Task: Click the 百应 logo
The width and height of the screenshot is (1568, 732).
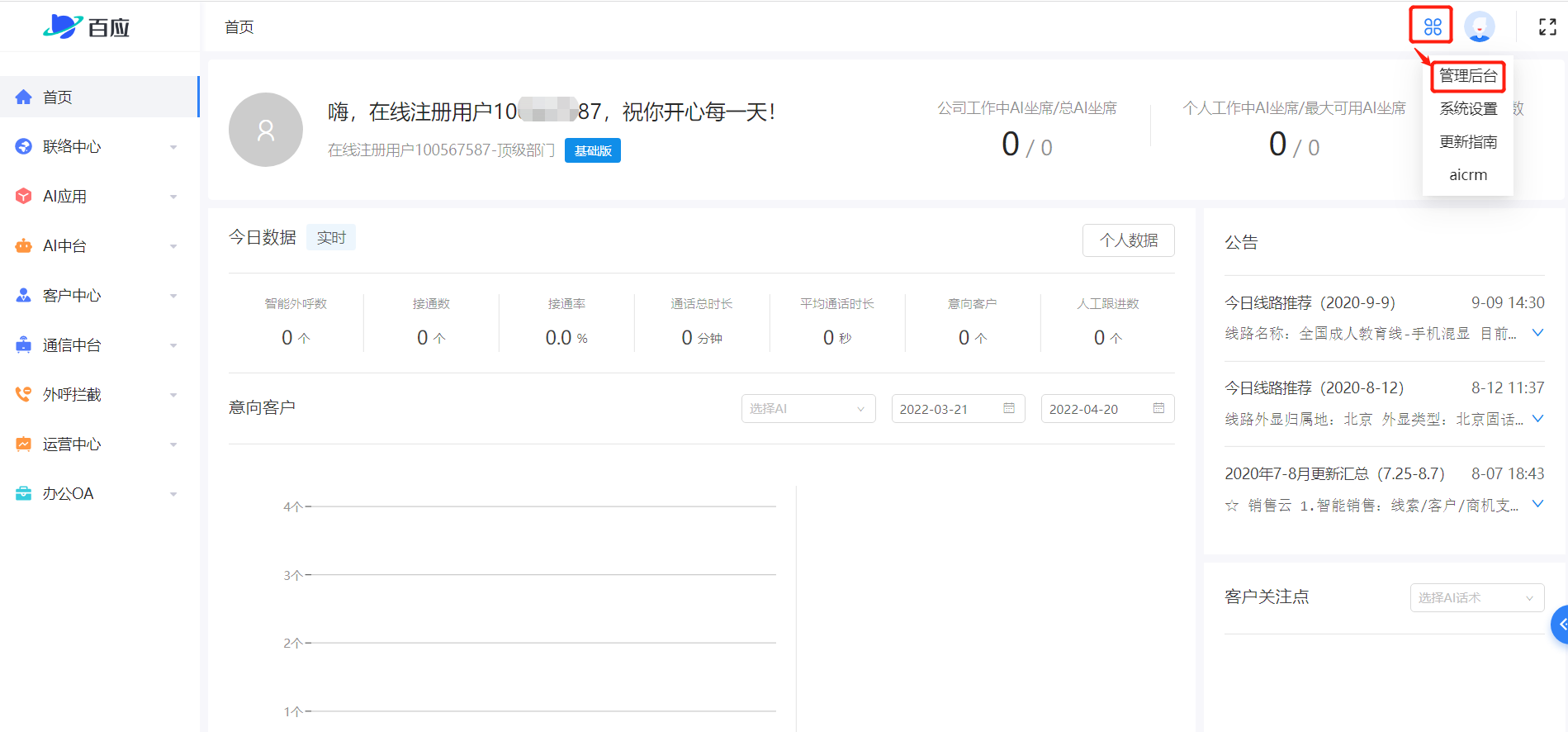Action: [x=87, y=27]
